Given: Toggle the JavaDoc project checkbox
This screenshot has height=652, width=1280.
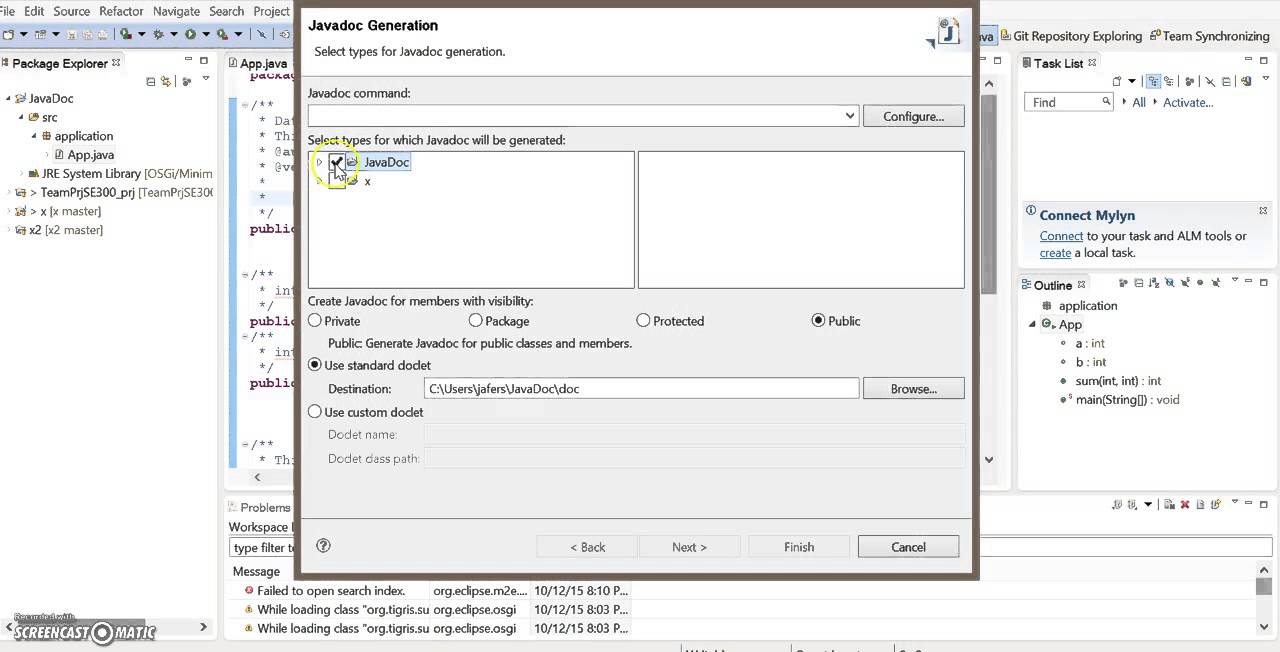Looking at the screenshot, I should click(x=337, y=162).
